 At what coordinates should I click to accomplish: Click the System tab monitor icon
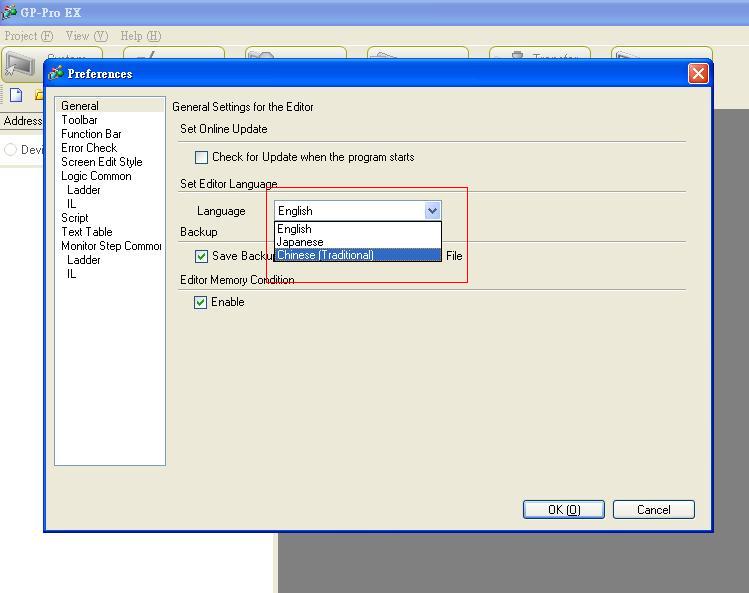20,62
